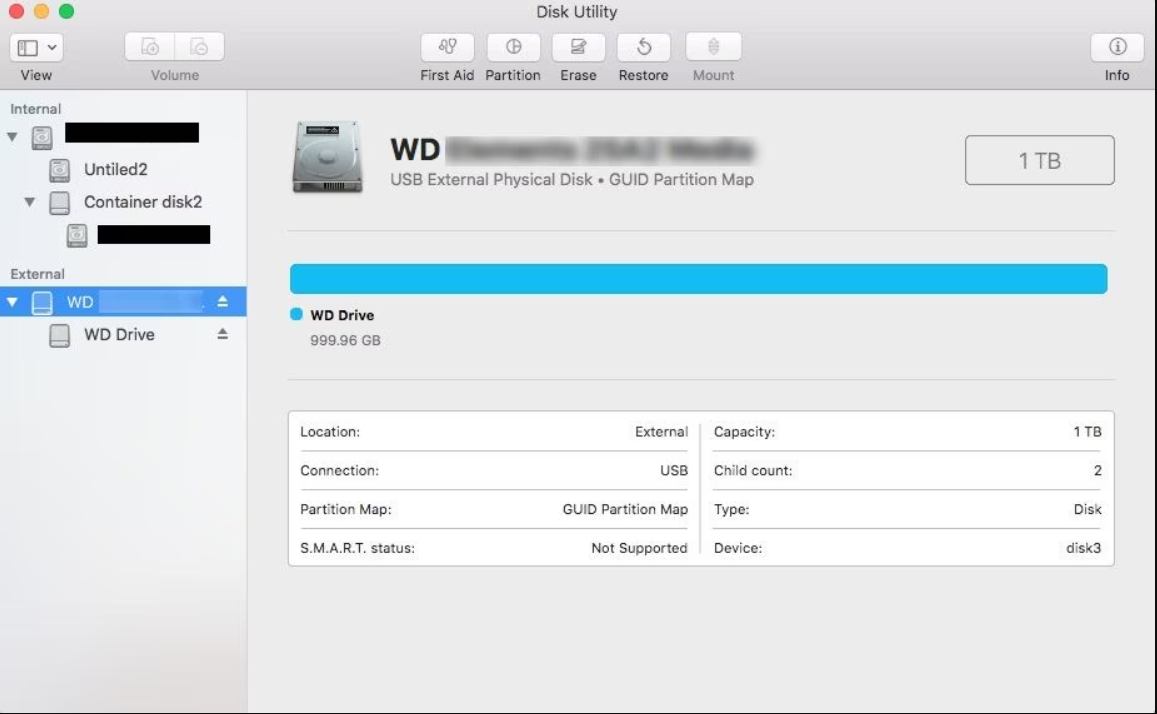Screen dimensions: 1157x714
Task: Collapse the external WD disk triangle
Action: point(13,302)
